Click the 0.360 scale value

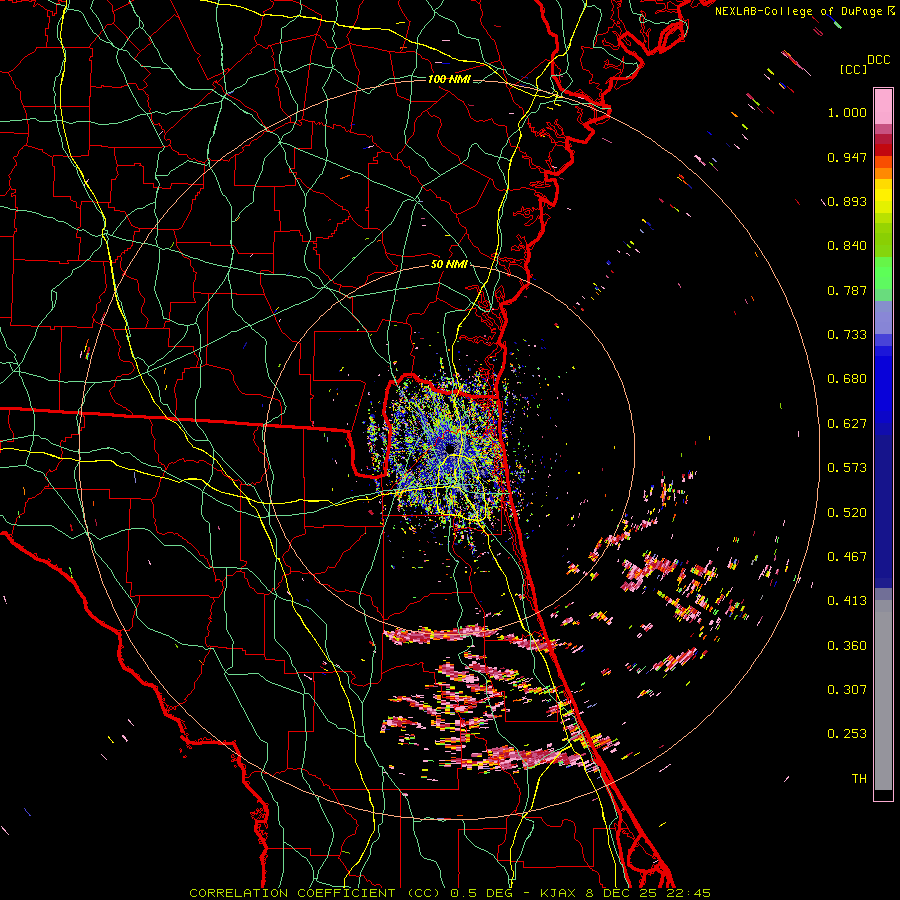847,646
